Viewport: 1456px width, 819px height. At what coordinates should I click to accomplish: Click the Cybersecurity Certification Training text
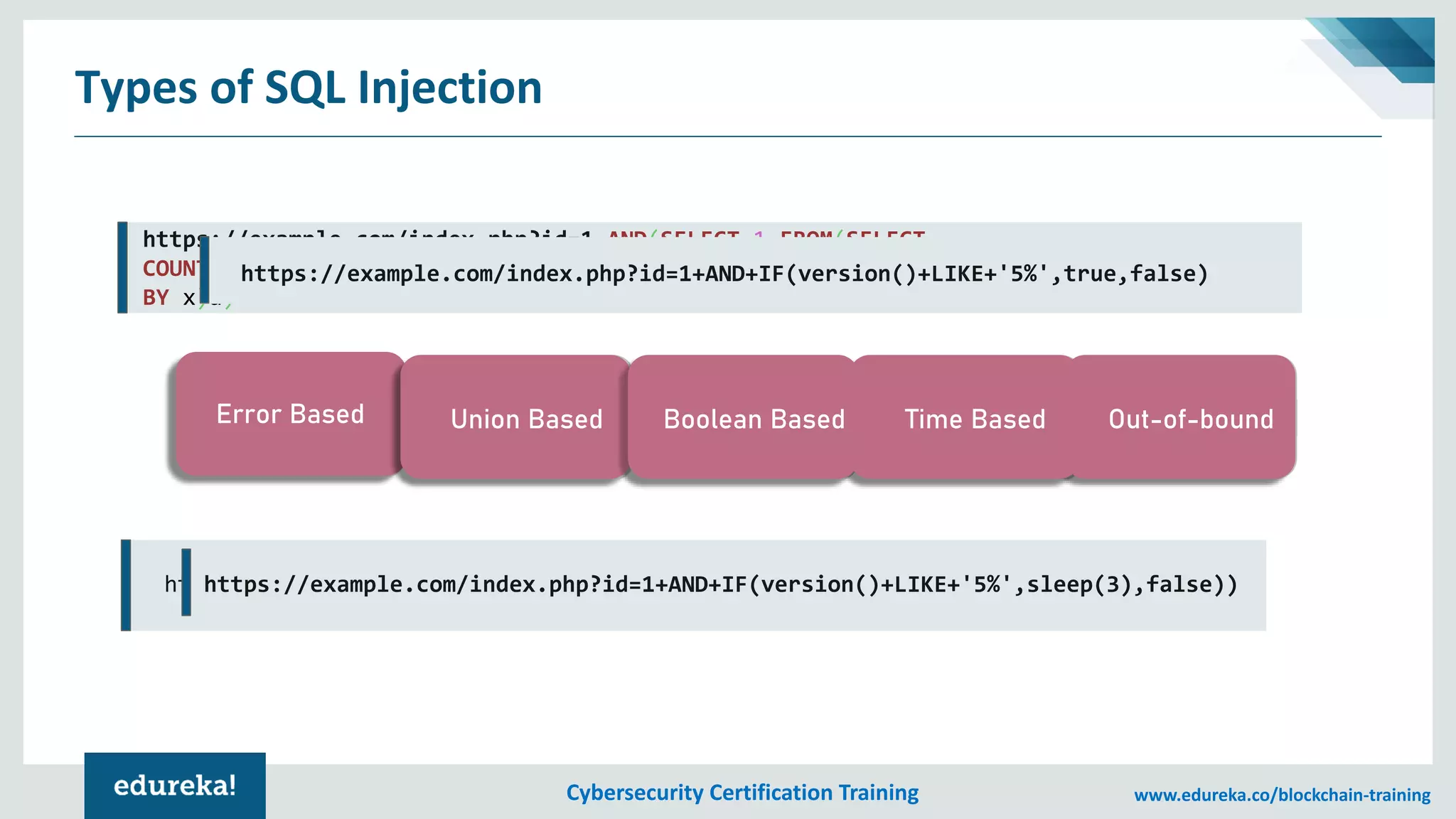point(742,793)
